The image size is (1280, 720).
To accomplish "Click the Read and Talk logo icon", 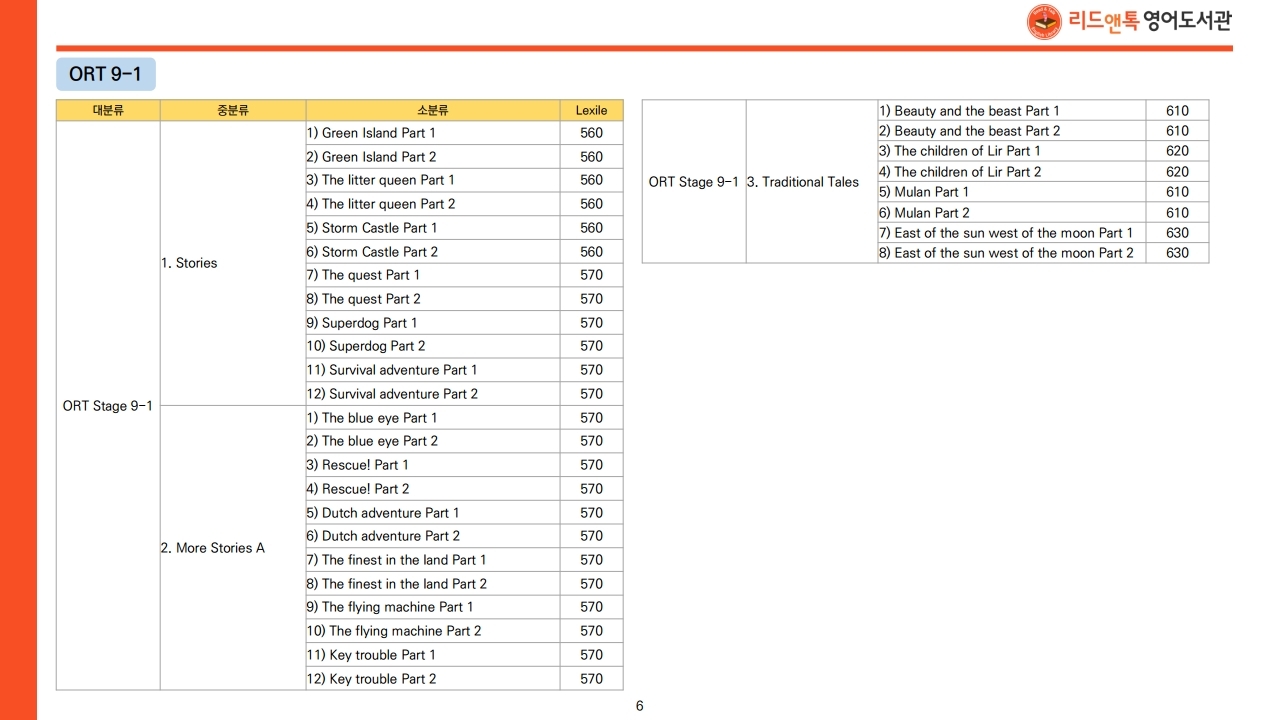I will point(1044,21).
